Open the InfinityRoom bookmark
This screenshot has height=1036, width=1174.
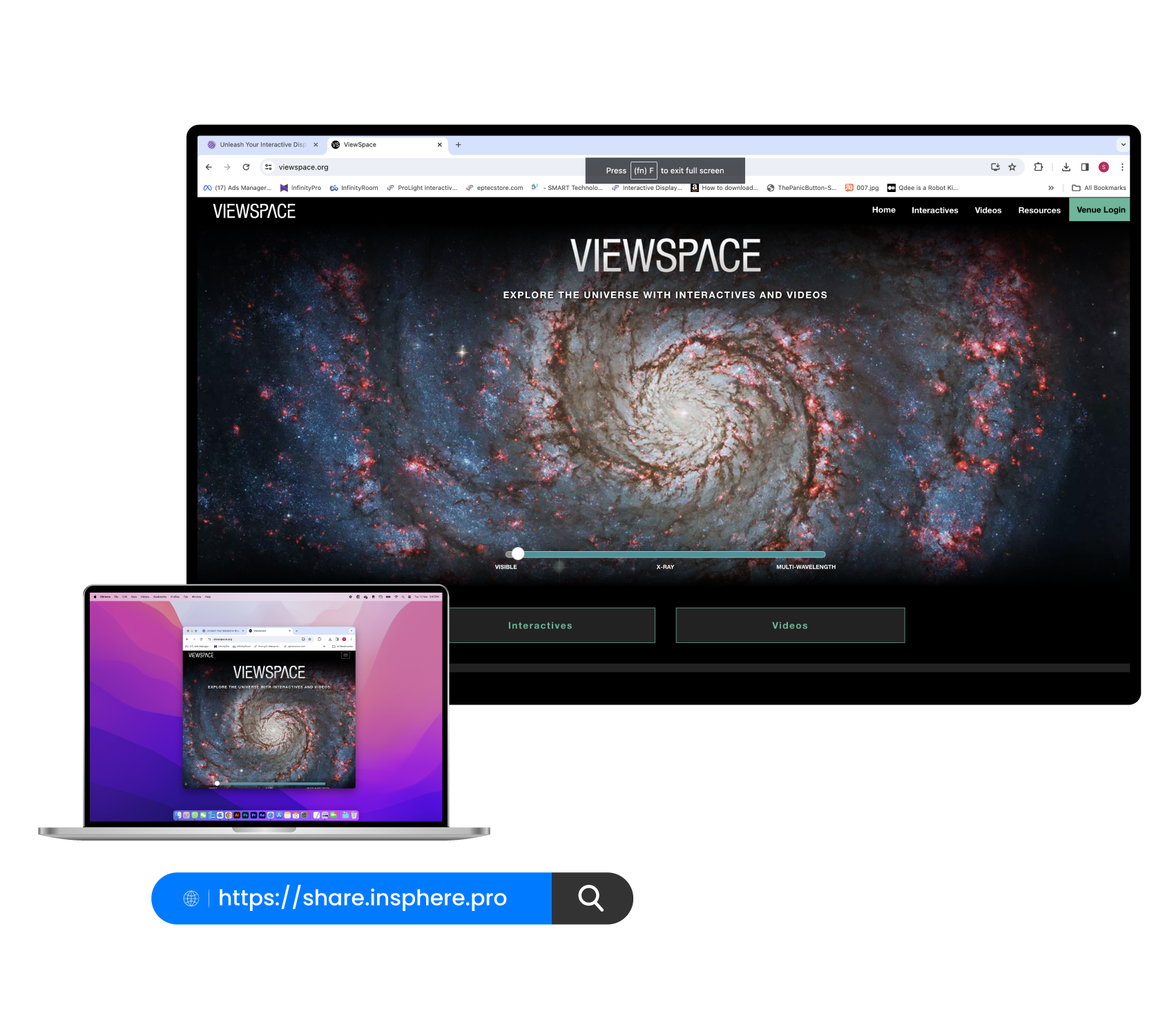coord(354,188)
